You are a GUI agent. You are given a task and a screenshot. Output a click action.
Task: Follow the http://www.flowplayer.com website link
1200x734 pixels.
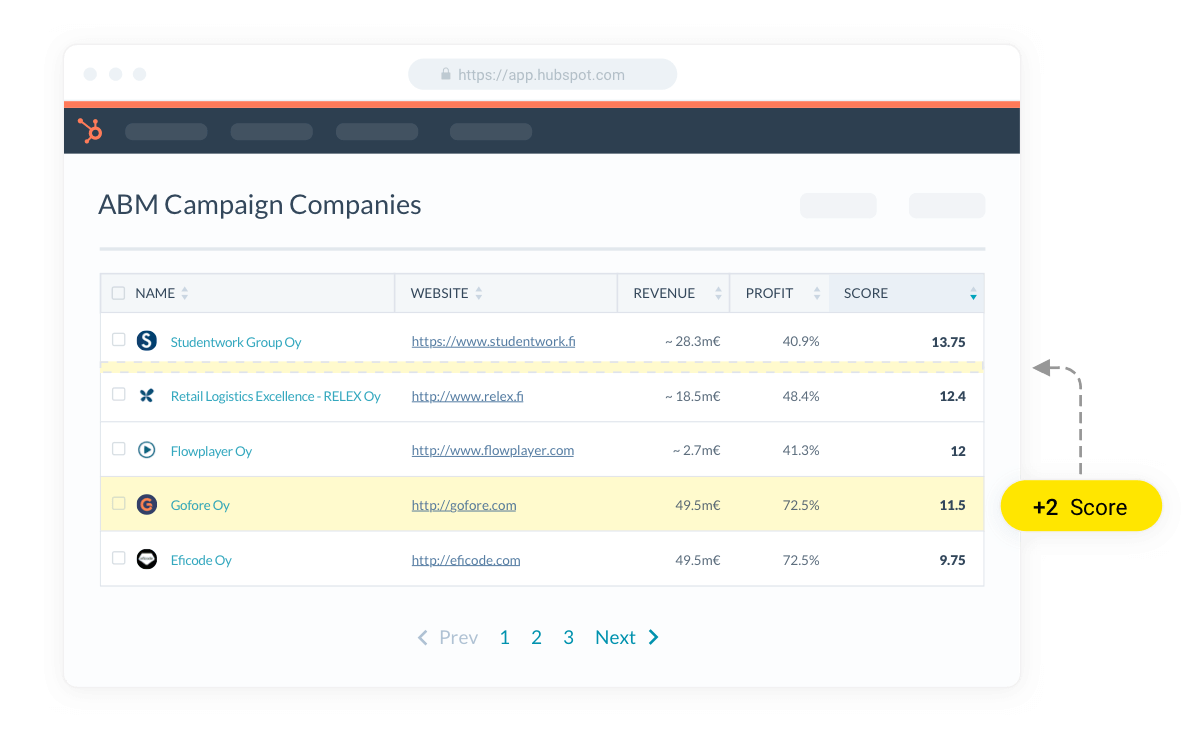pos(493,450)
